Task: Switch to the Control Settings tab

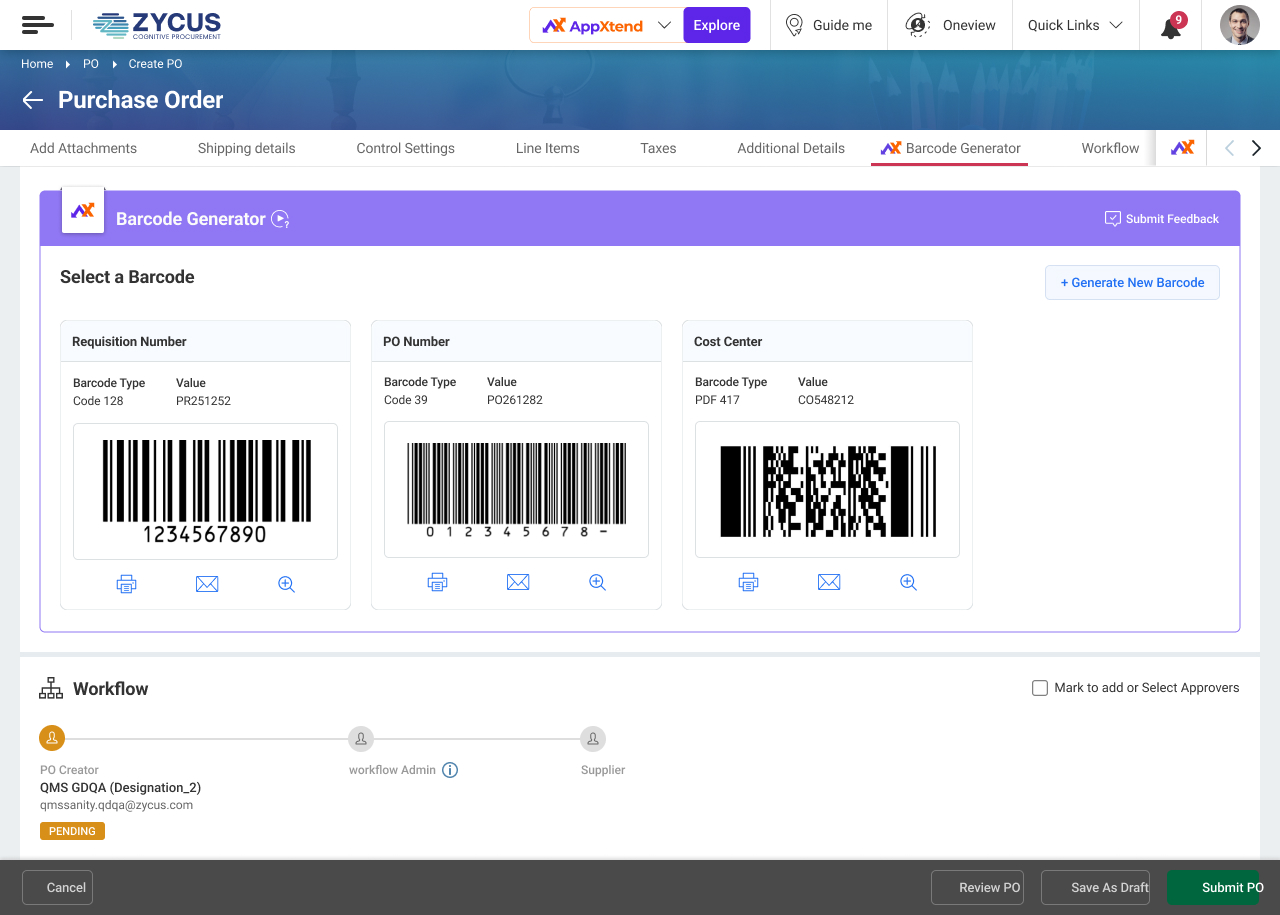Action: click(x=406, y=148)
